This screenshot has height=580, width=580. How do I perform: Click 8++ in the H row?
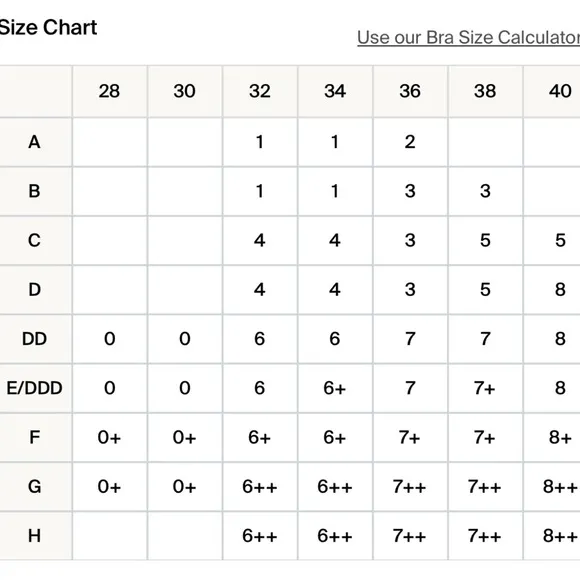560,536
